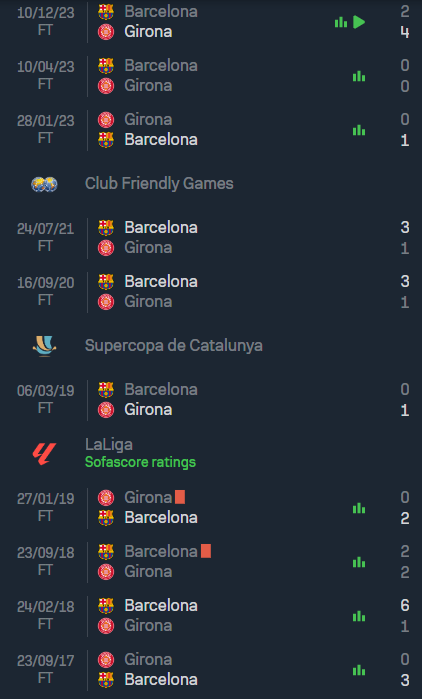Show stats icon for the 23/09/18 match
The height and width of the screenshot is (699, 422).
coord(359,562)
